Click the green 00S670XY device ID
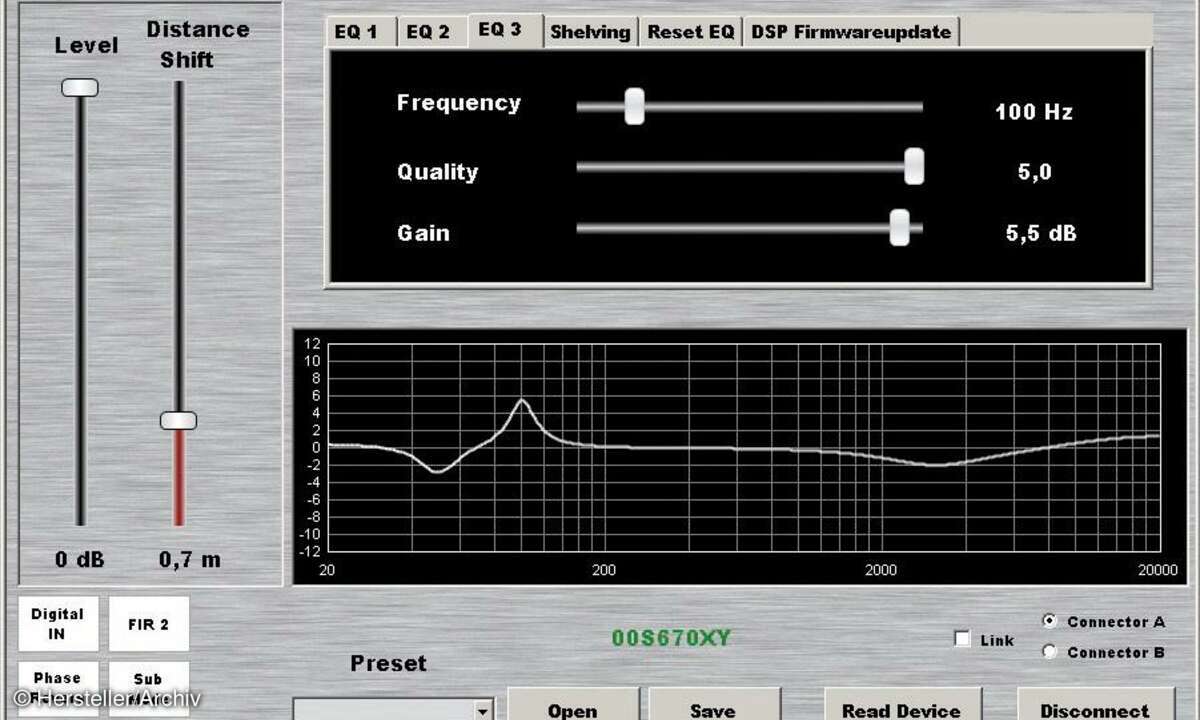Image resolution: width=1200 pixels, height=720 pixels. tap(671, 637)
